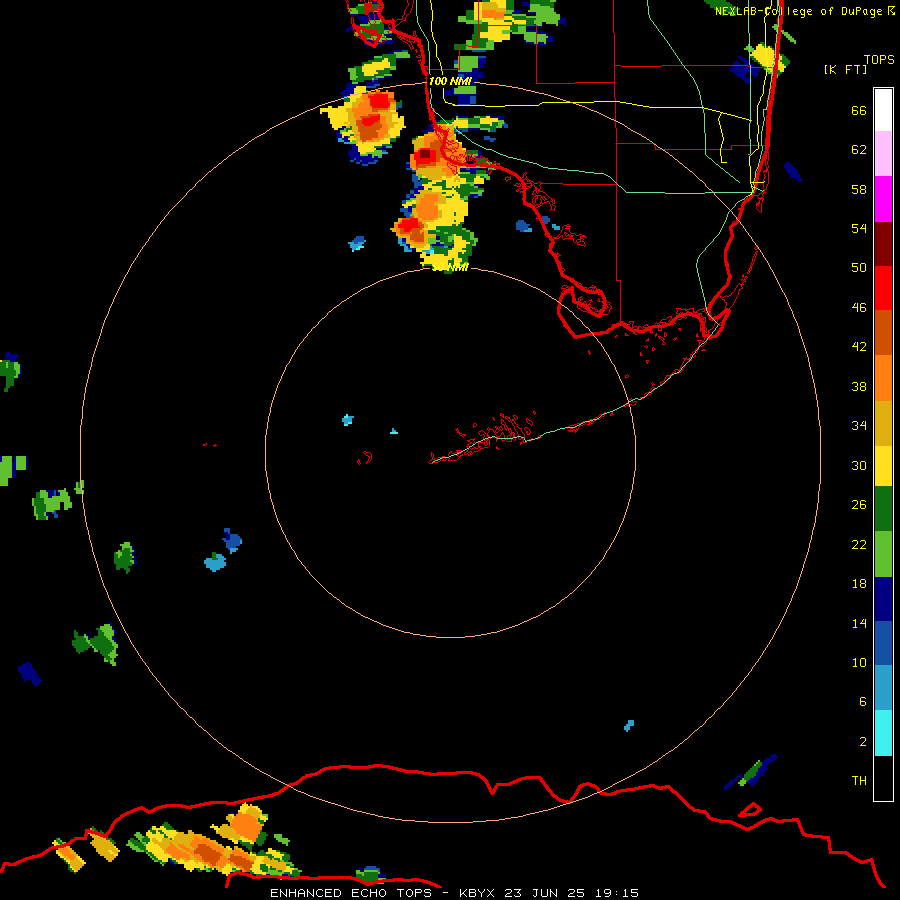Viewport: 900px width, 900px height.
Task: Select legend value 38
Action: click(x=859, y=387)
